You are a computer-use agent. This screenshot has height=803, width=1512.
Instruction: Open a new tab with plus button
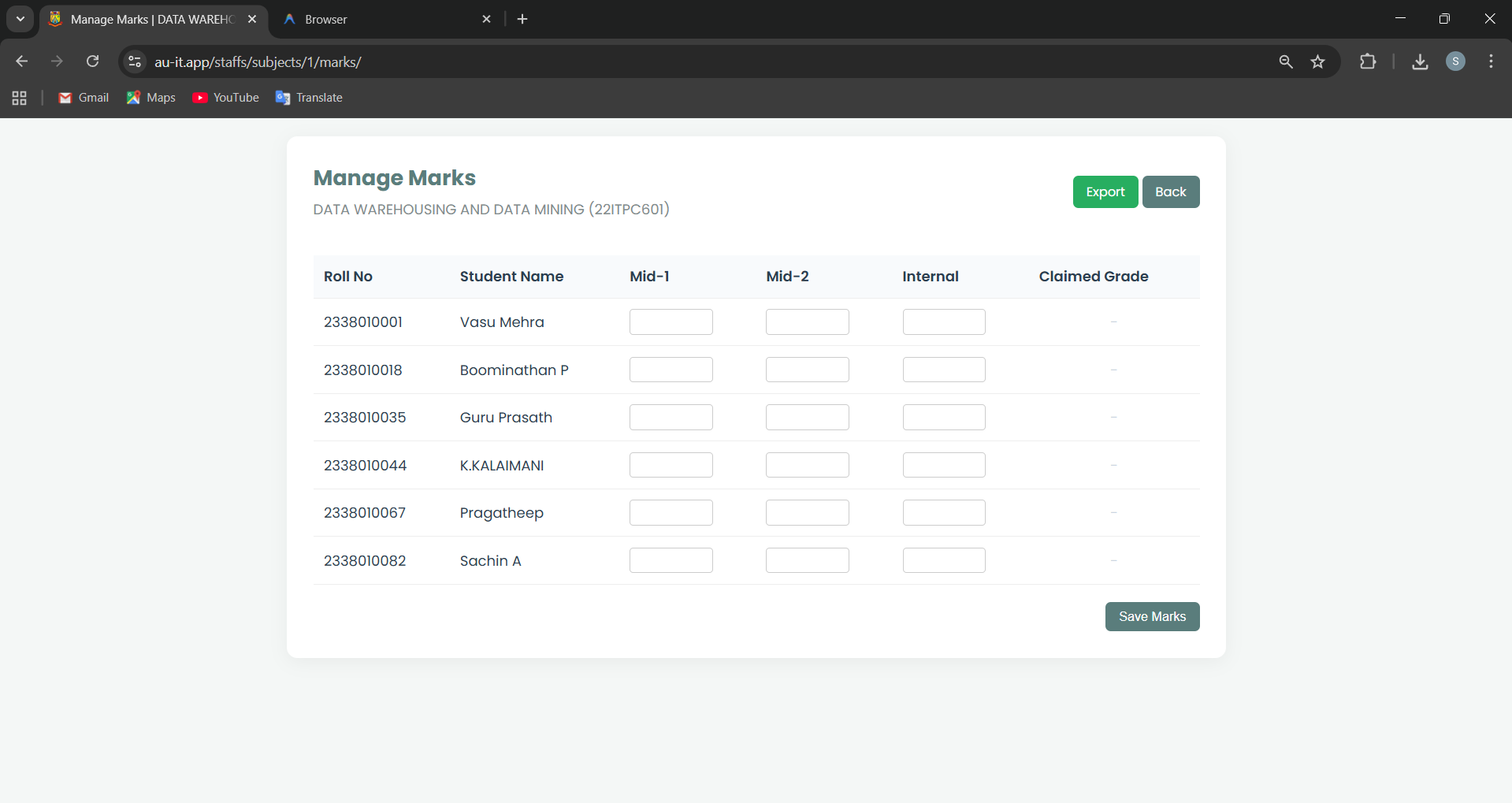point(522,19)
